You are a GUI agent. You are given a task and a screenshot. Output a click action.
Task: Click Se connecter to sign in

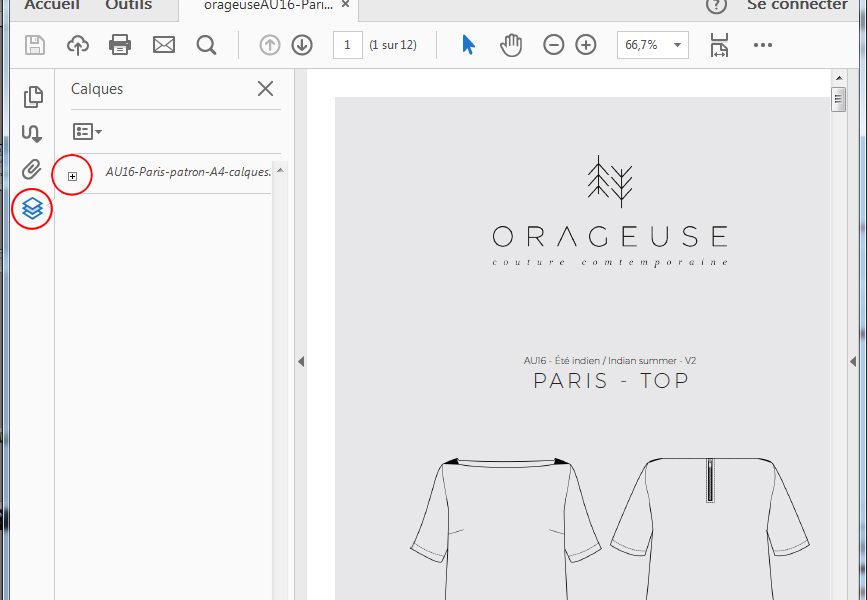(797, 5)
